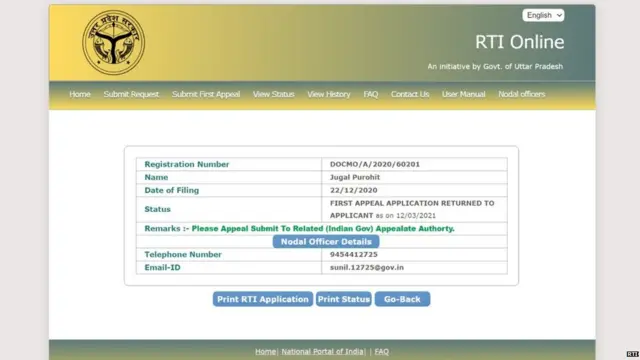Follow the footer Home link

point(265,351)
